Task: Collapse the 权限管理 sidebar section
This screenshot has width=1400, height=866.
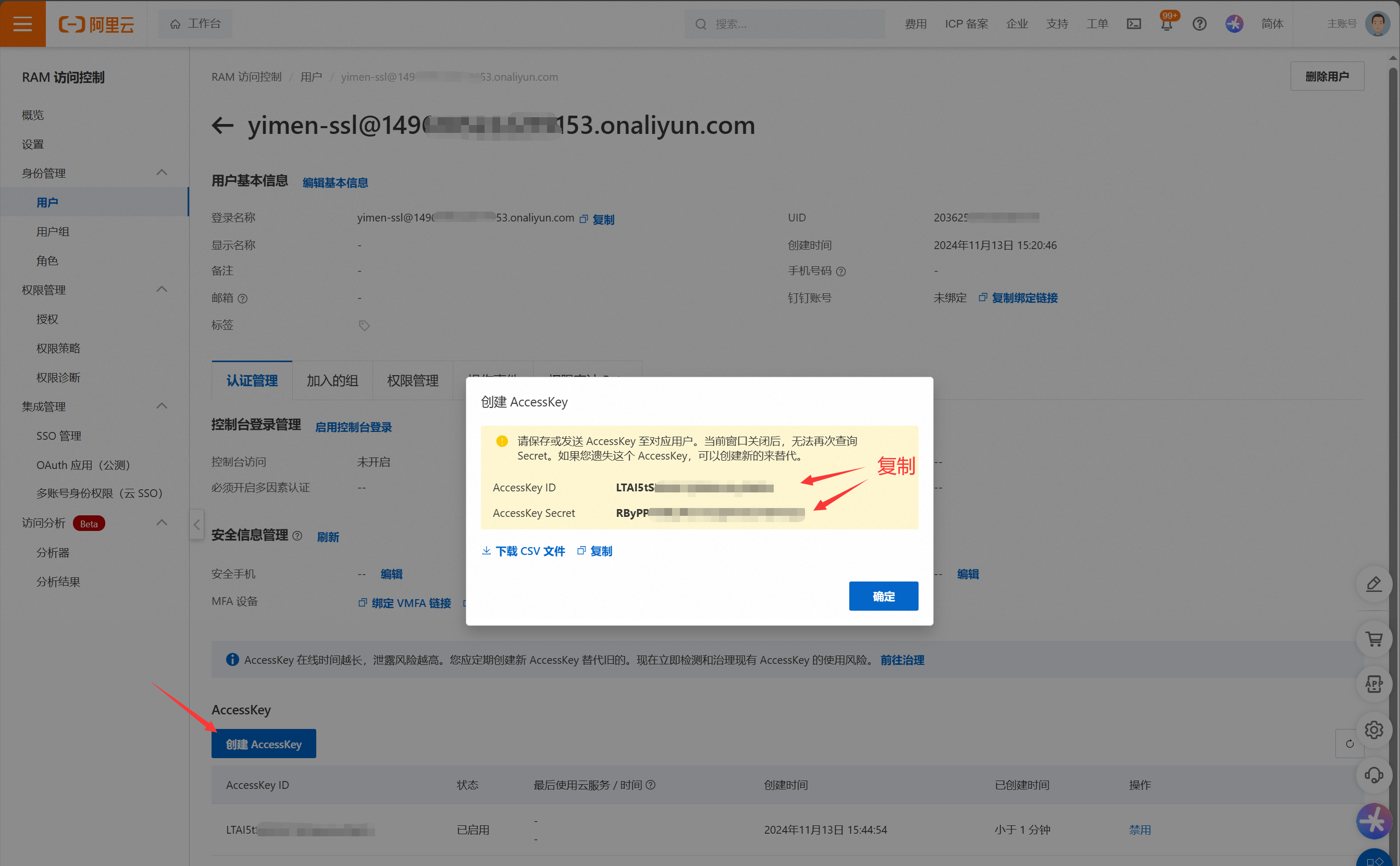Action: point(162,290)
